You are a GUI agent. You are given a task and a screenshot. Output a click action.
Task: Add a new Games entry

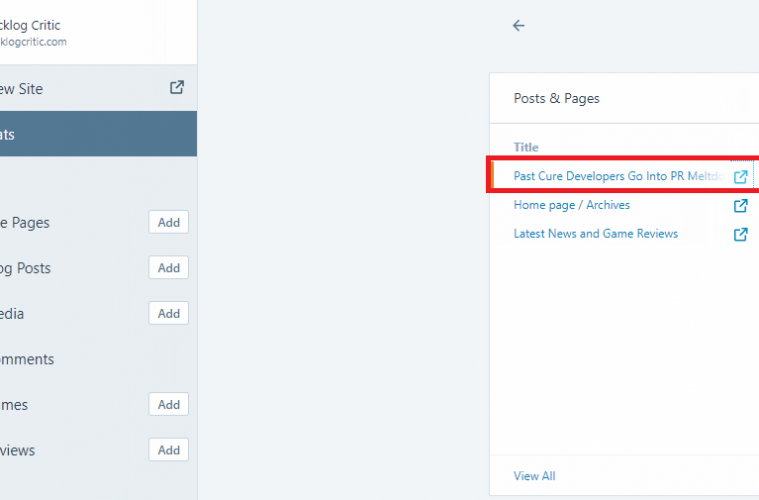click(x=168, y=404)
